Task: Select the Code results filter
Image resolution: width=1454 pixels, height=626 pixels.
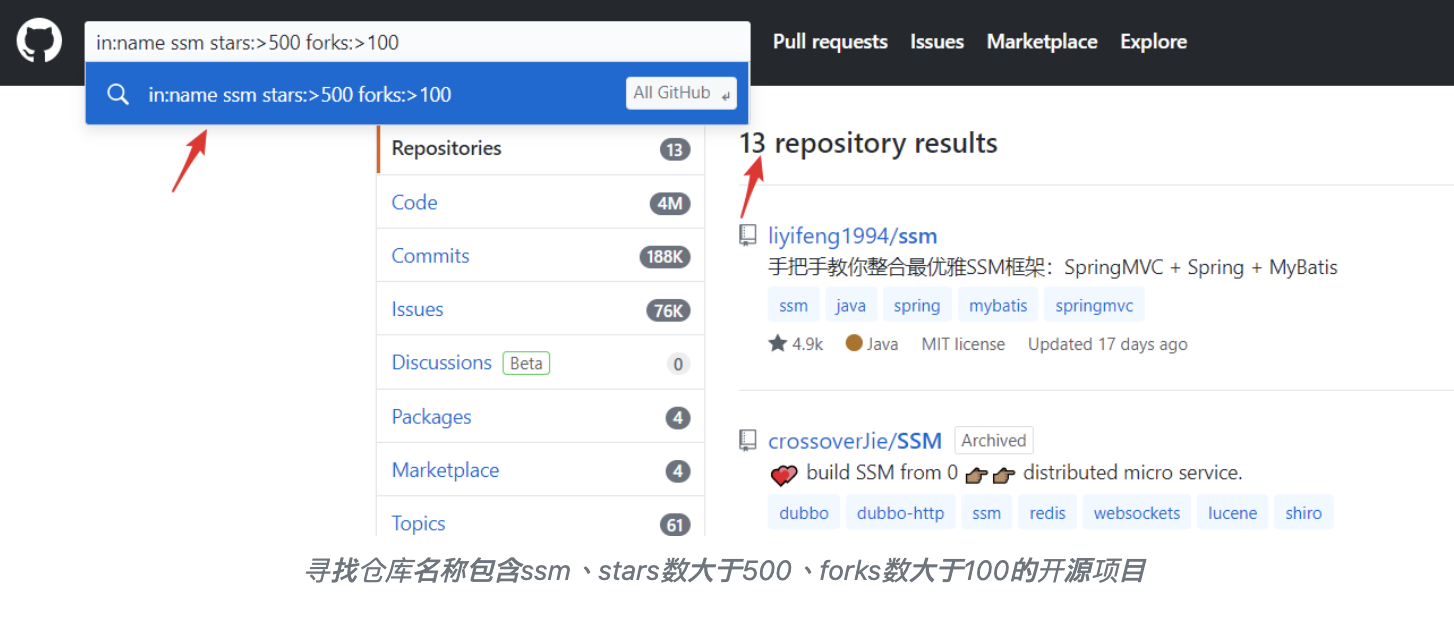Action: (541, 202)
